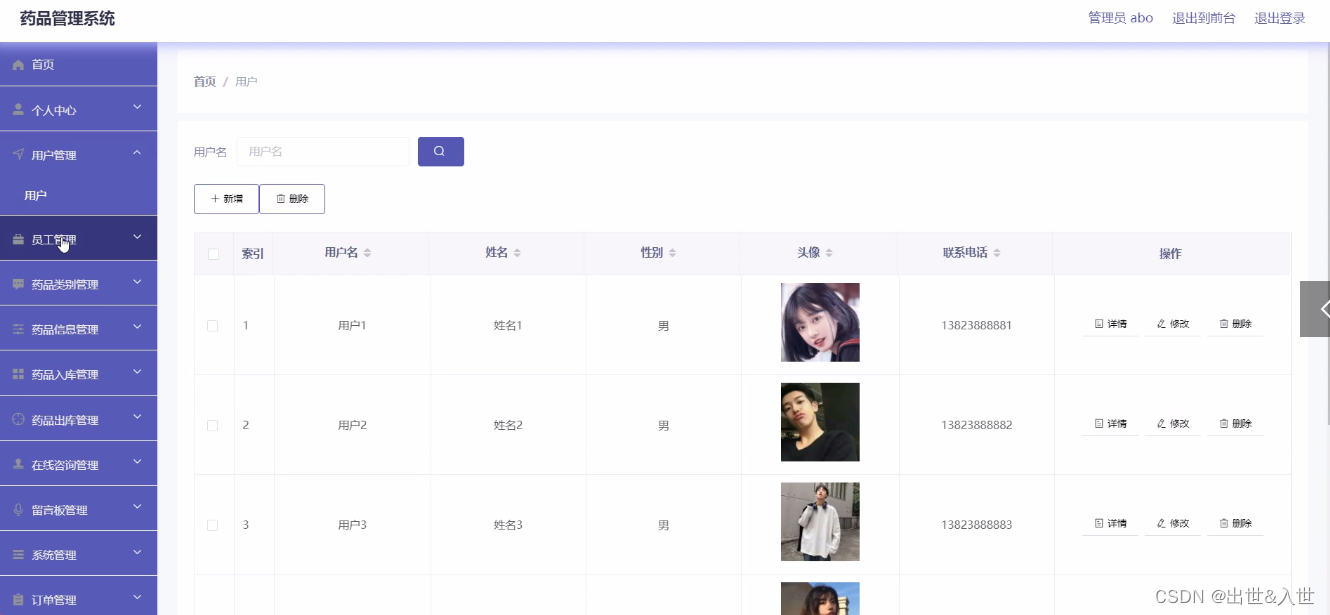Open 系统管理 menu label
Image resolution: width=1330 pixels, height=615 pixels.
click(54, 555)
